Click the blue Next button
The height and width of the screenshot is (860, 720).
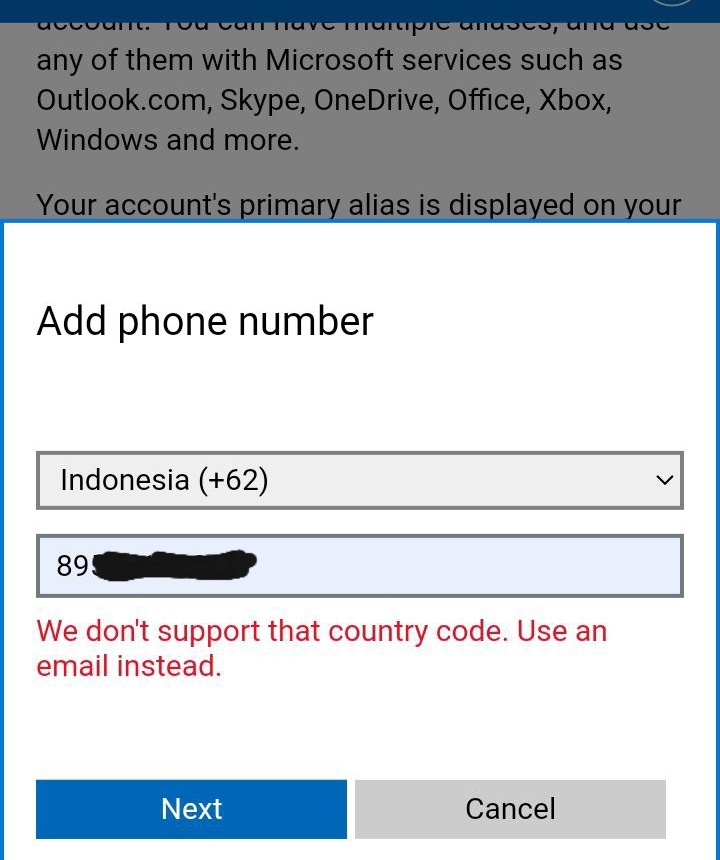191,809
